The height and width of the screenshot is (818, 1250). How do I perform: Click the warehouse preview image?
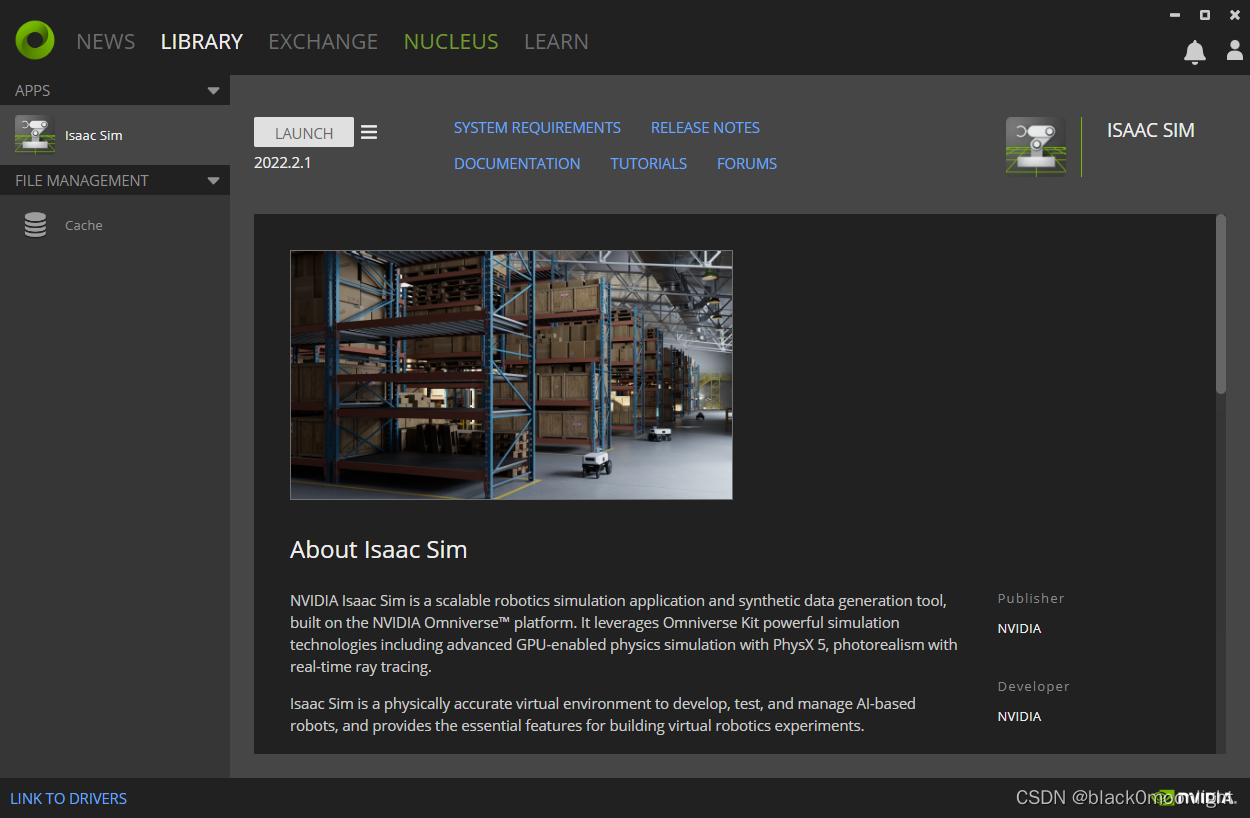pyautogui.click(x=511, y=375)
